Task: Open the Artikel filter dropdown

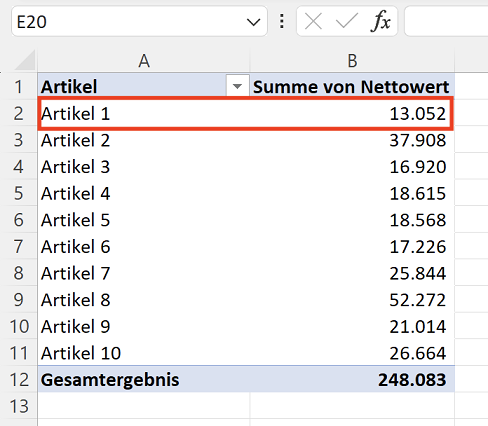Action: point(237,87)
